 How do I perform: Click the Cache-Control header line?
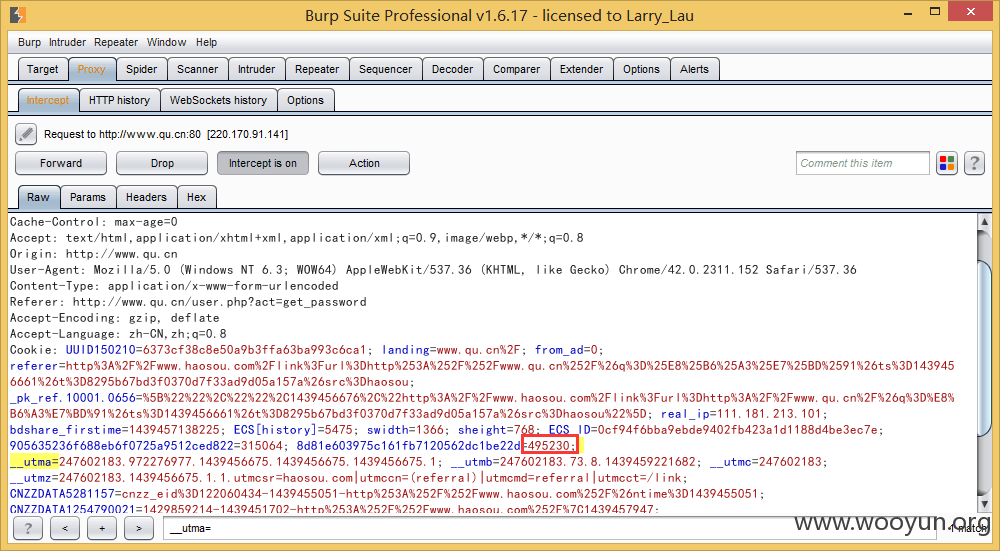click(x=94, y=222)
